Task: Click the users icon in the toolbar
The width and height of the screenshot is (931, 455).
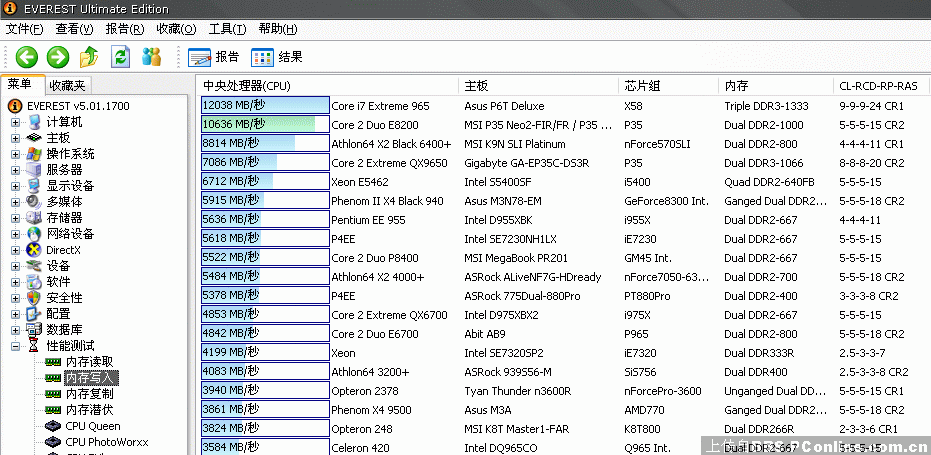Action: [x=151, y=56]
